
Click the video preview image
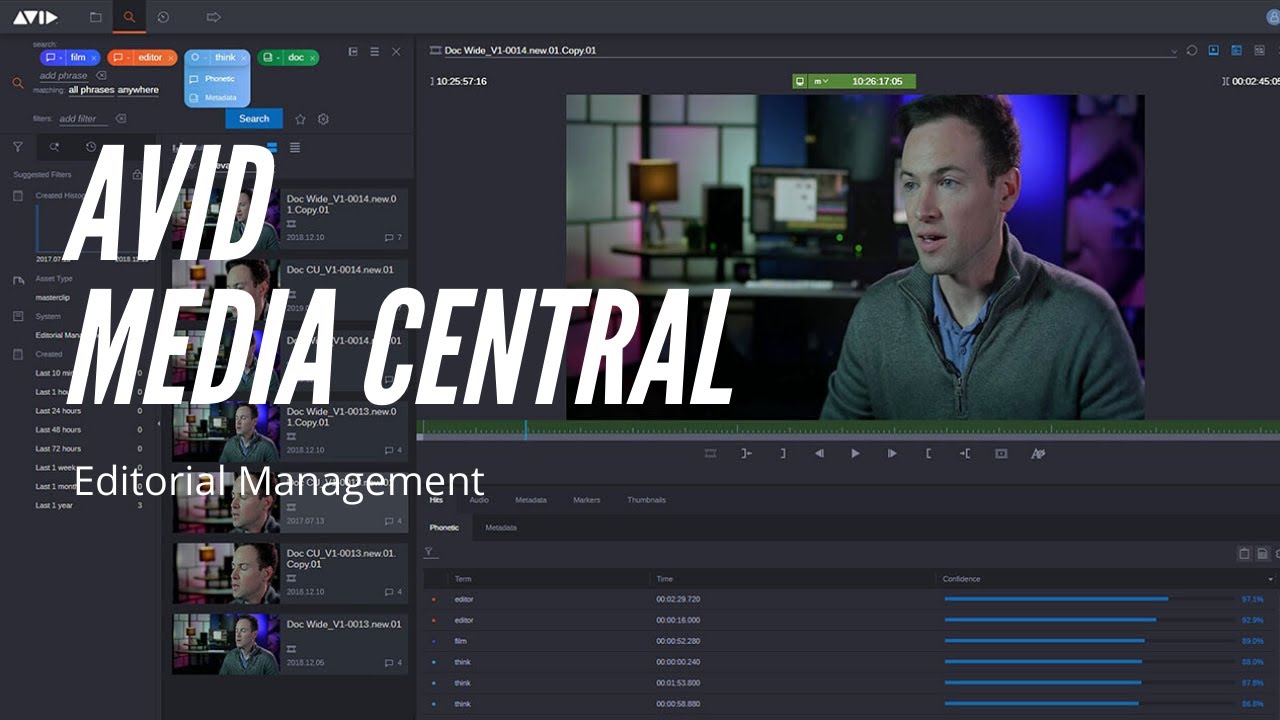(x=855, y=257)
